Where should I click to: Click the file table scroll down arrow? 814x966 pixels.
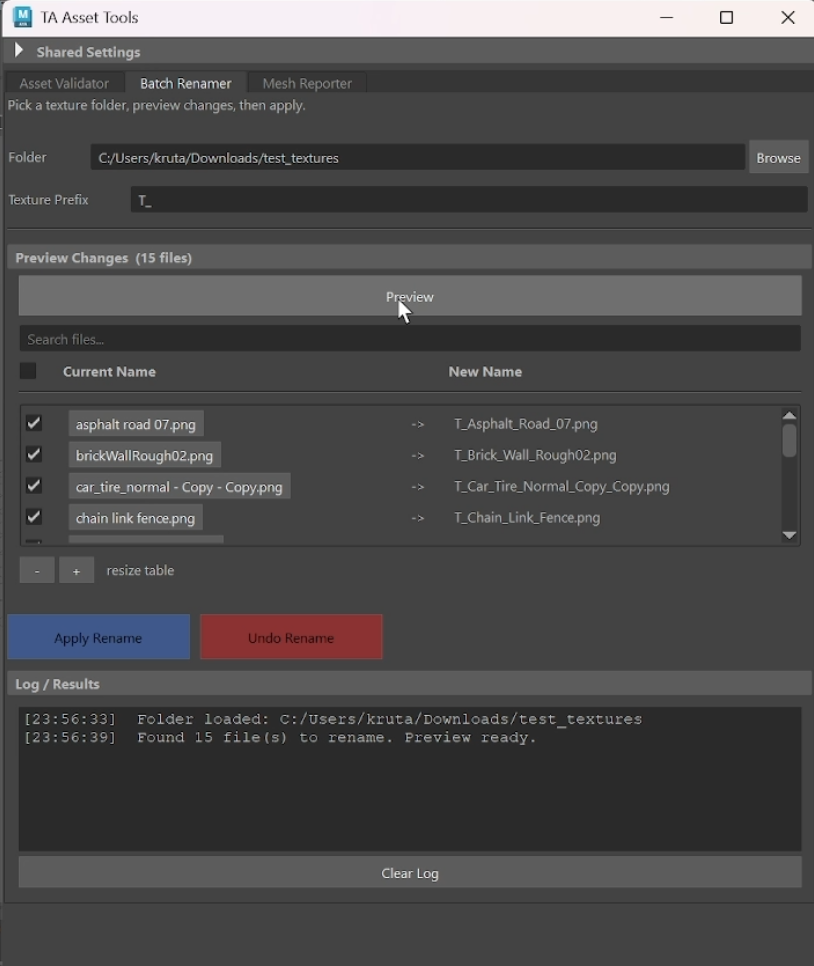point(789,535)
